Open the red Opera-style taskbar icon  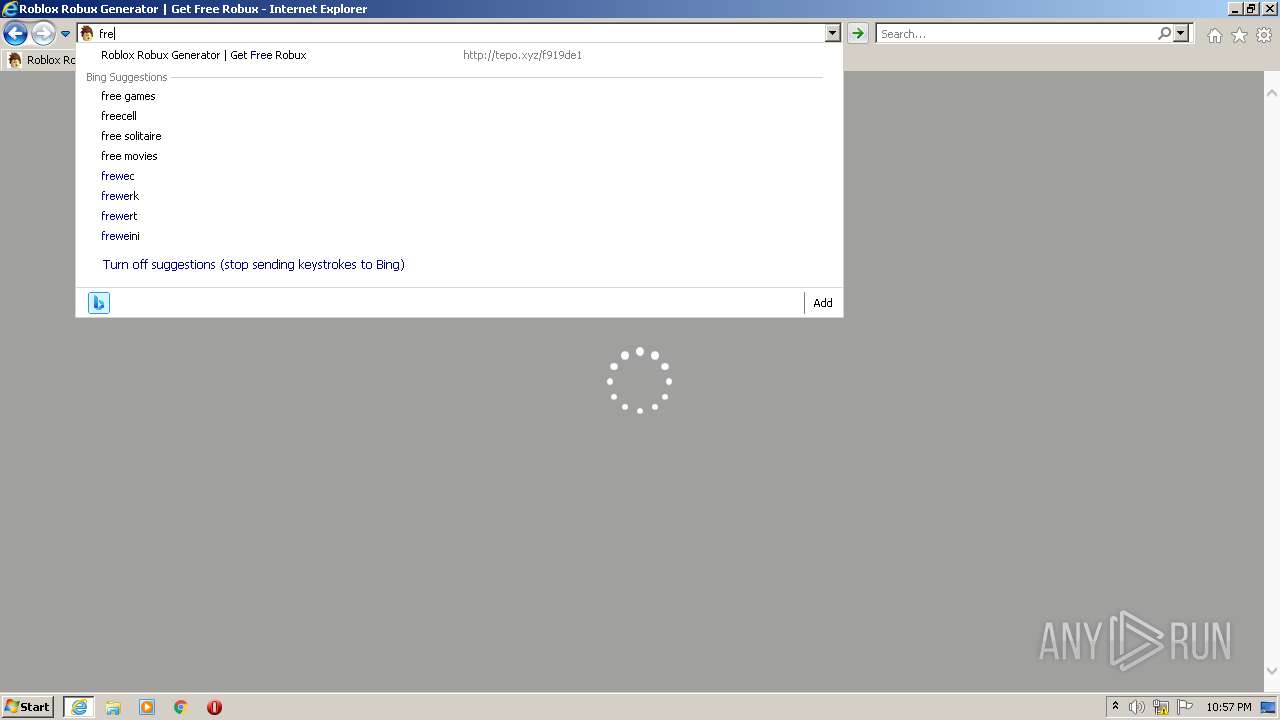(214, 707)
